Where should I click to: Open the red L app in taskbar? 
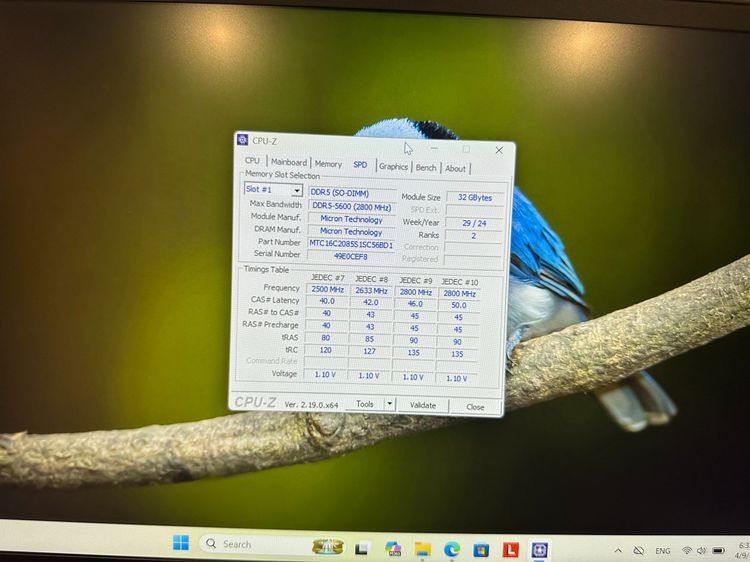510,550
